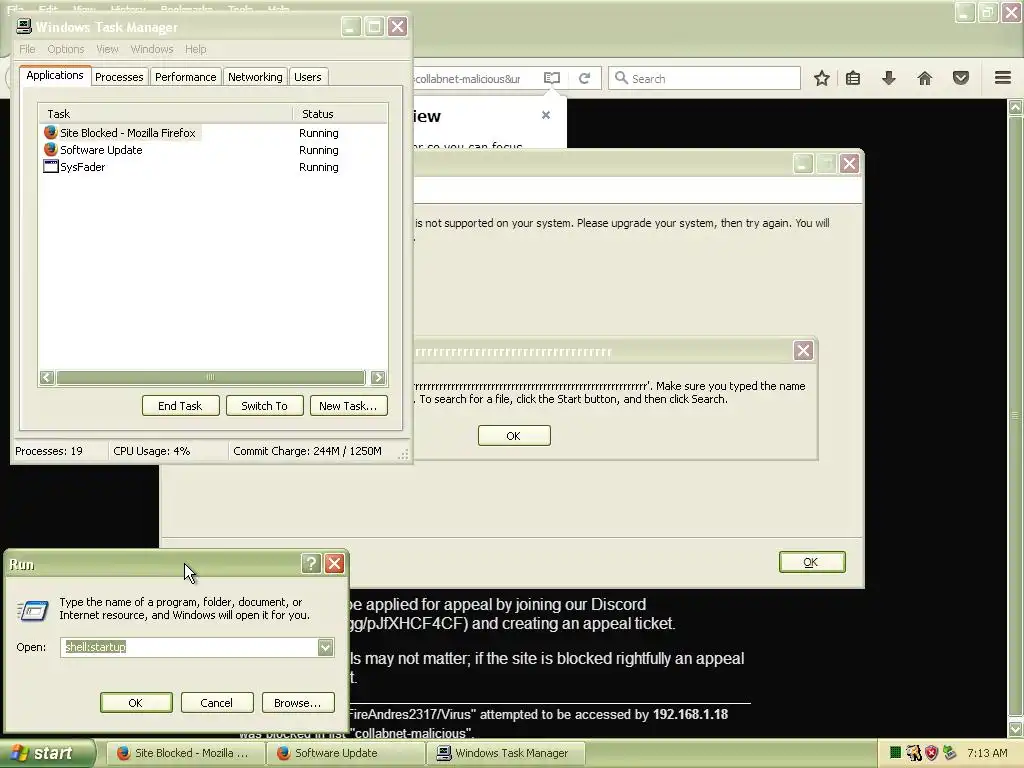
Task: Click the Open text field in Run dialog
Action: pyautogui.click(x=189, y=647)
